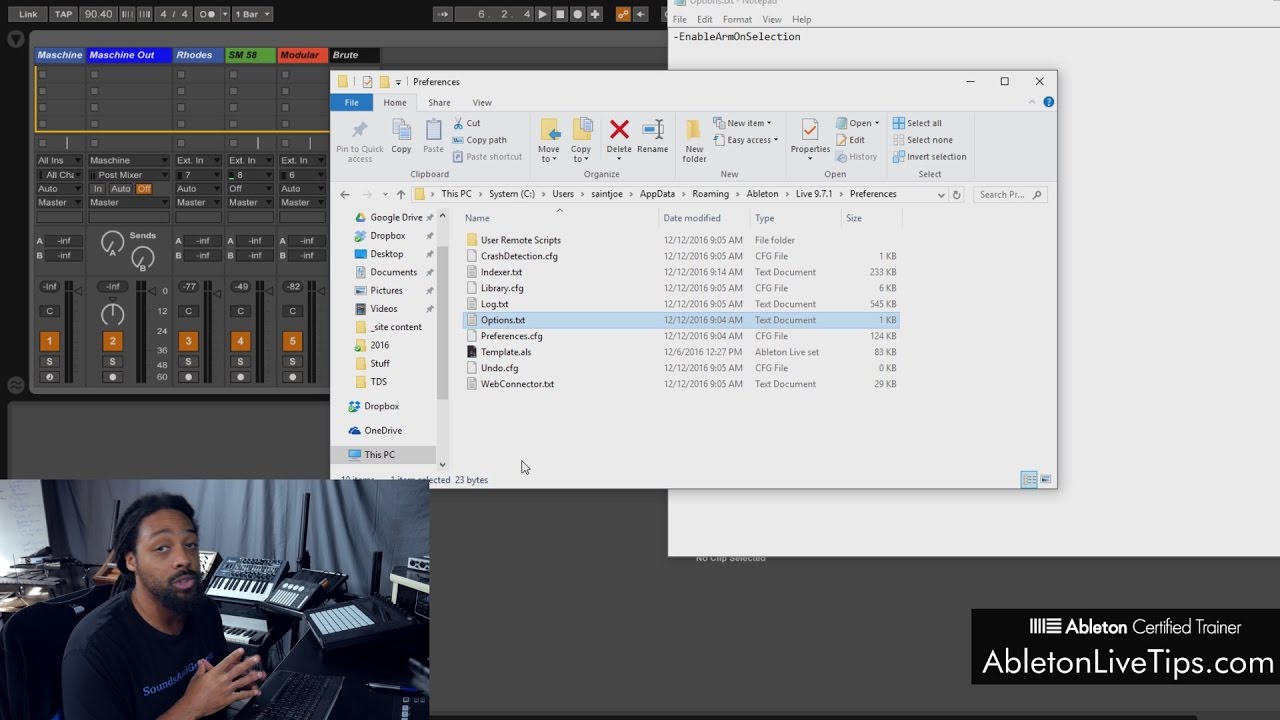Click Copy path in Clipboard group

point(480,140)
